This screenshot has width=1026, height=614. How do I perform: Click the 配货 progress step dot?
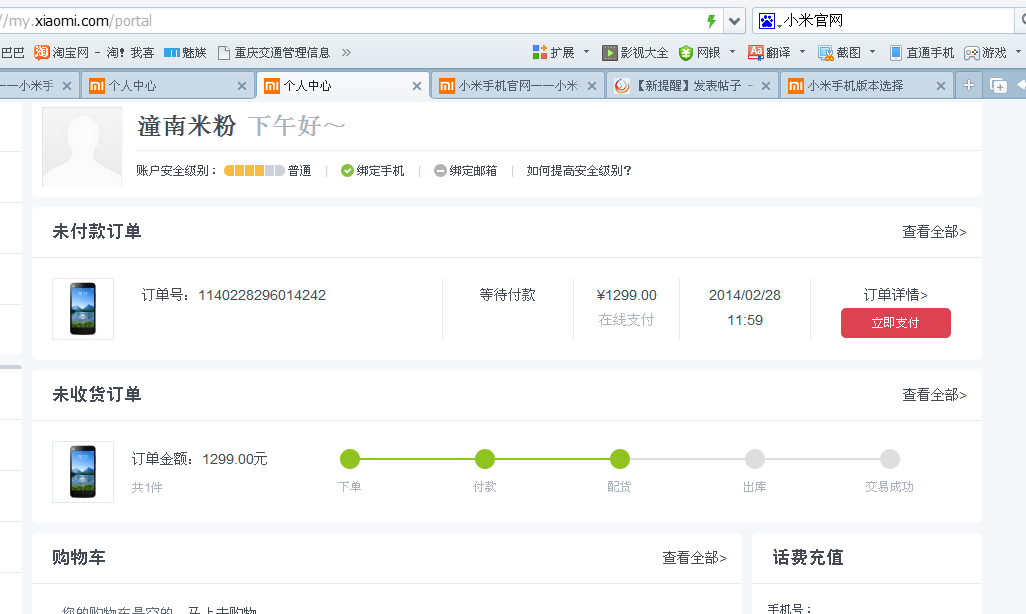click(620, 459)
